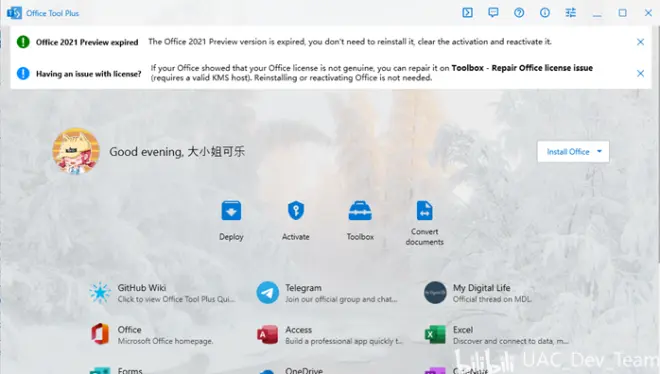
Task: Click 'Having an issue with license?' heading
Action: (88, 74)
